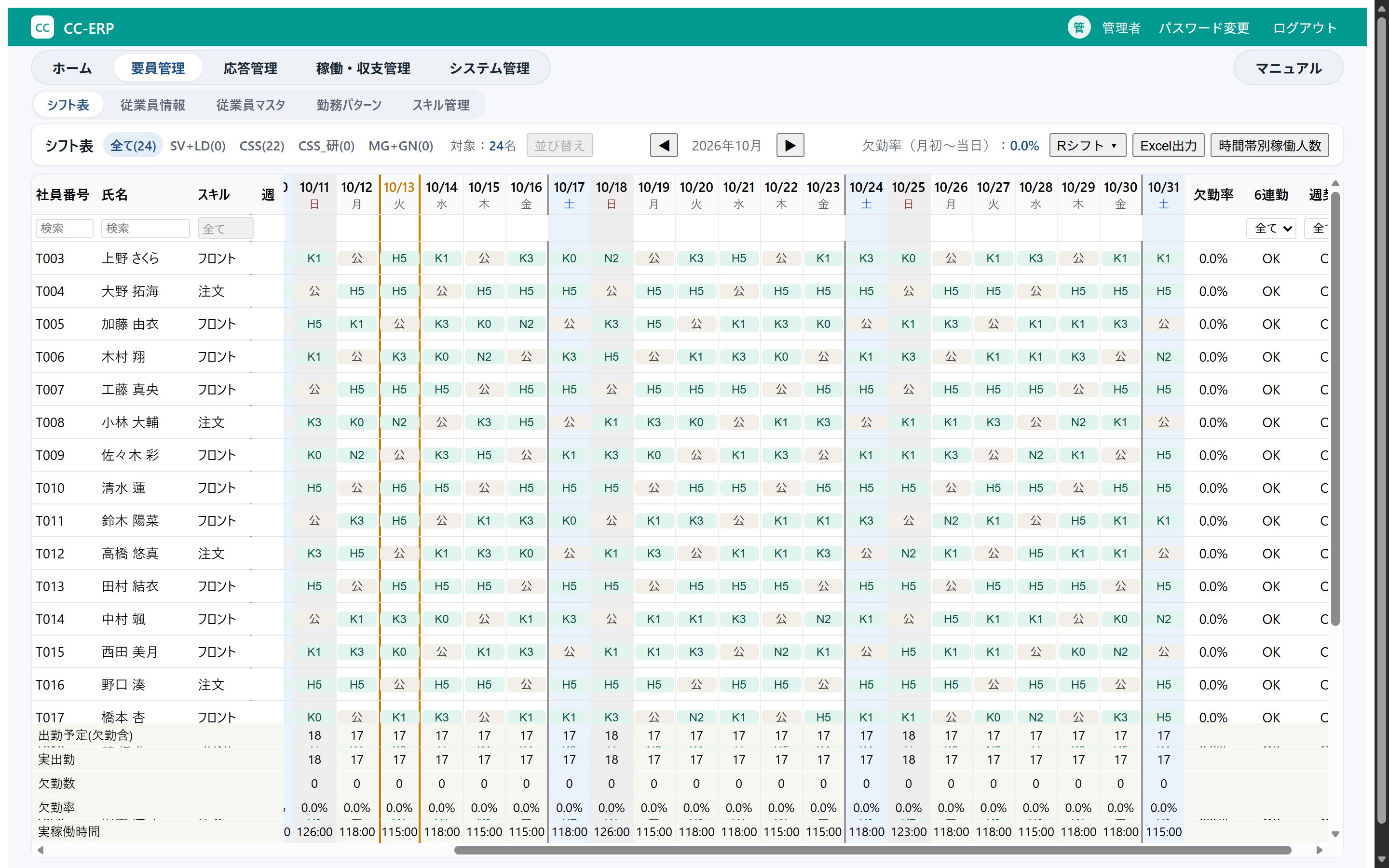Click the マニュアル button

(x=1288, y=68)
